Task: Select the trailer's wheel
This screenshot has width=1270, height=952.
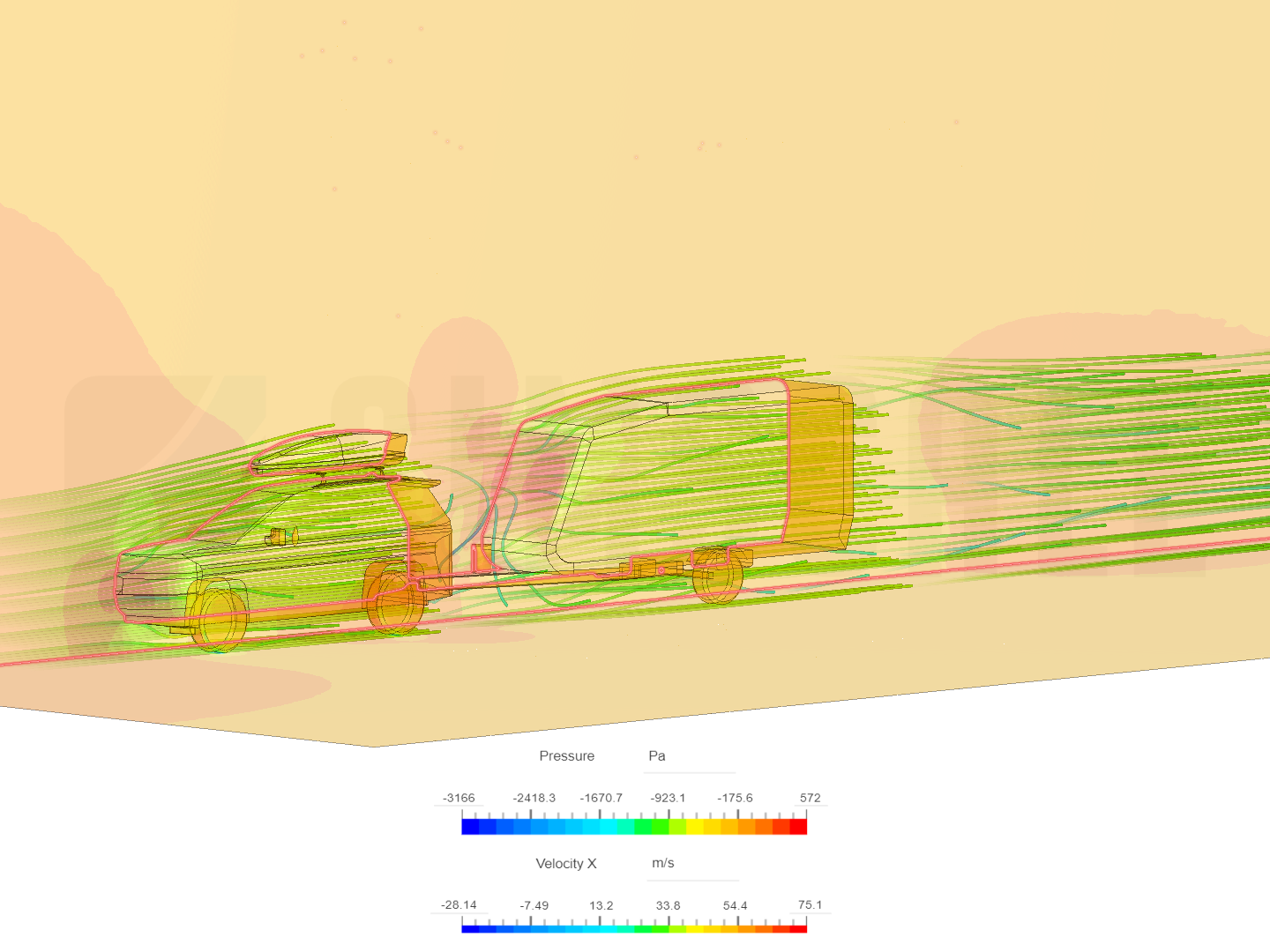Action: click(718, 575)
